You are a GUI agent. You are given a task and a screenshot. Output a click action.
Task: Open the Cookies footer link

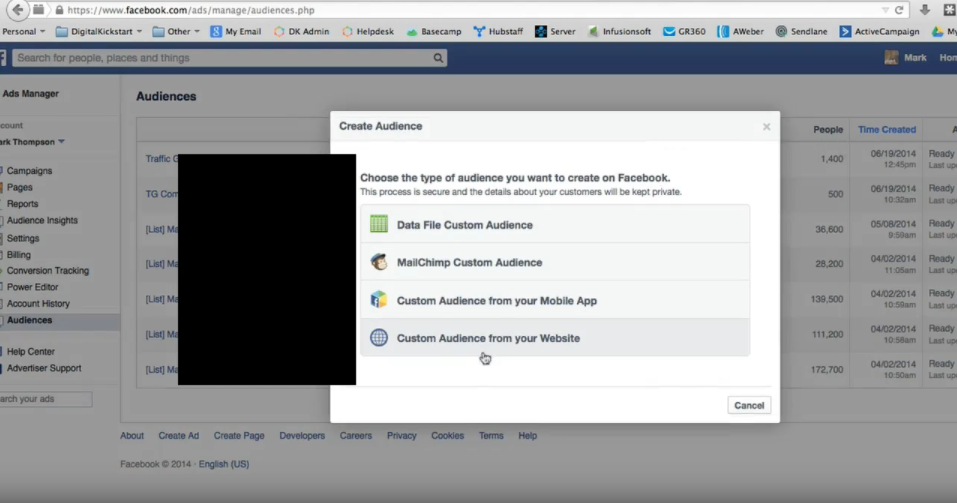tap(447, 436)
